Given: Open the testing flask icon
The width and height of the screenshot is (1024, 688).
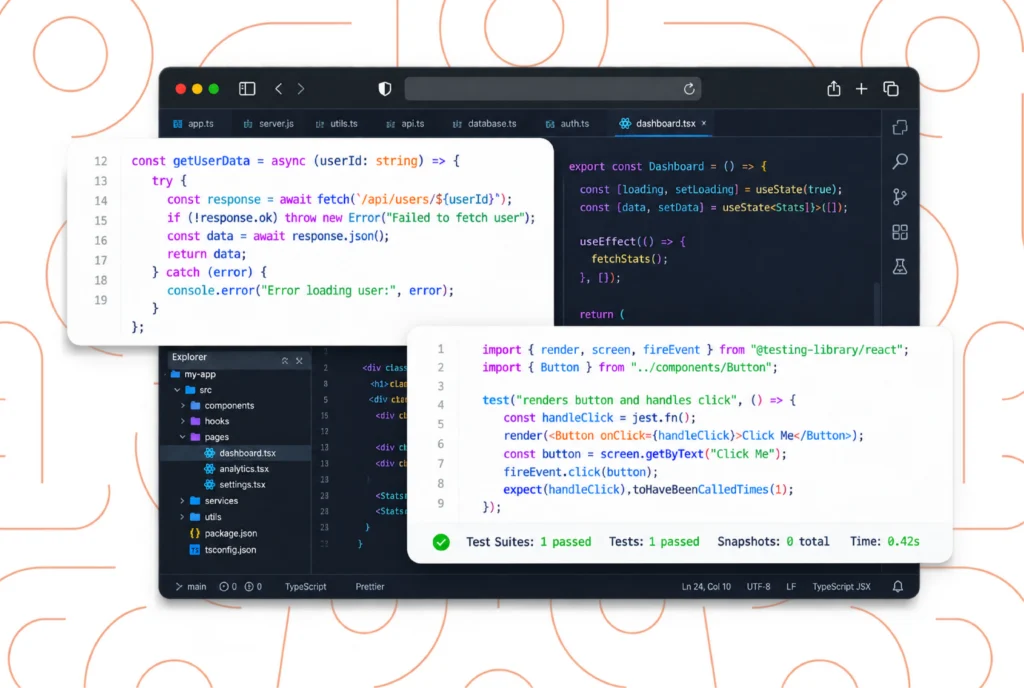Looking at the screenshot, I should tap(900, 266).
